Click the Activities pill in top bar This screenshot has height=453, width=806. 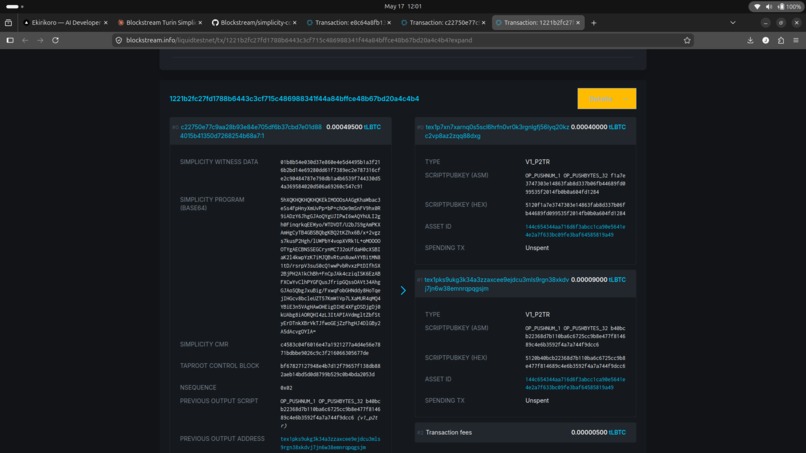pos(14,7)
